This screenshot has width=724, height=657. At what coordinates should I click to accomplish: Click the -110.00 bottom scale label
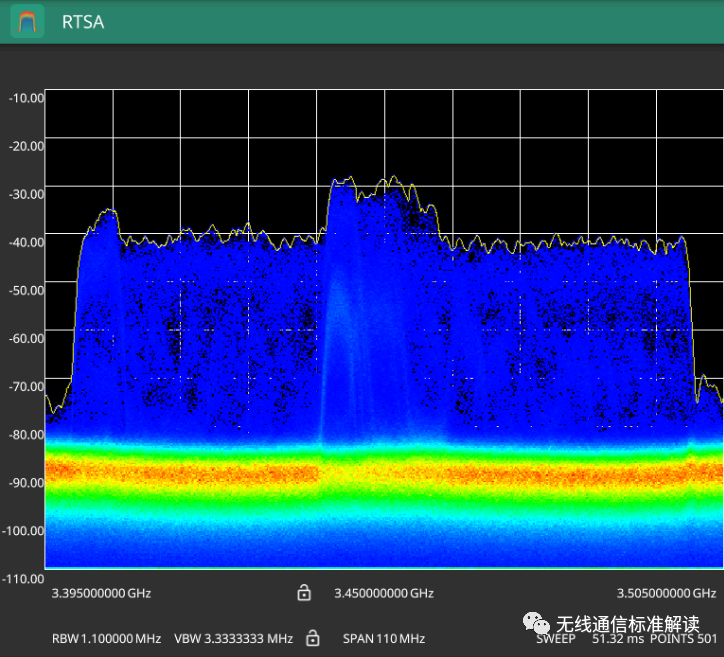(x=24, y=578)
